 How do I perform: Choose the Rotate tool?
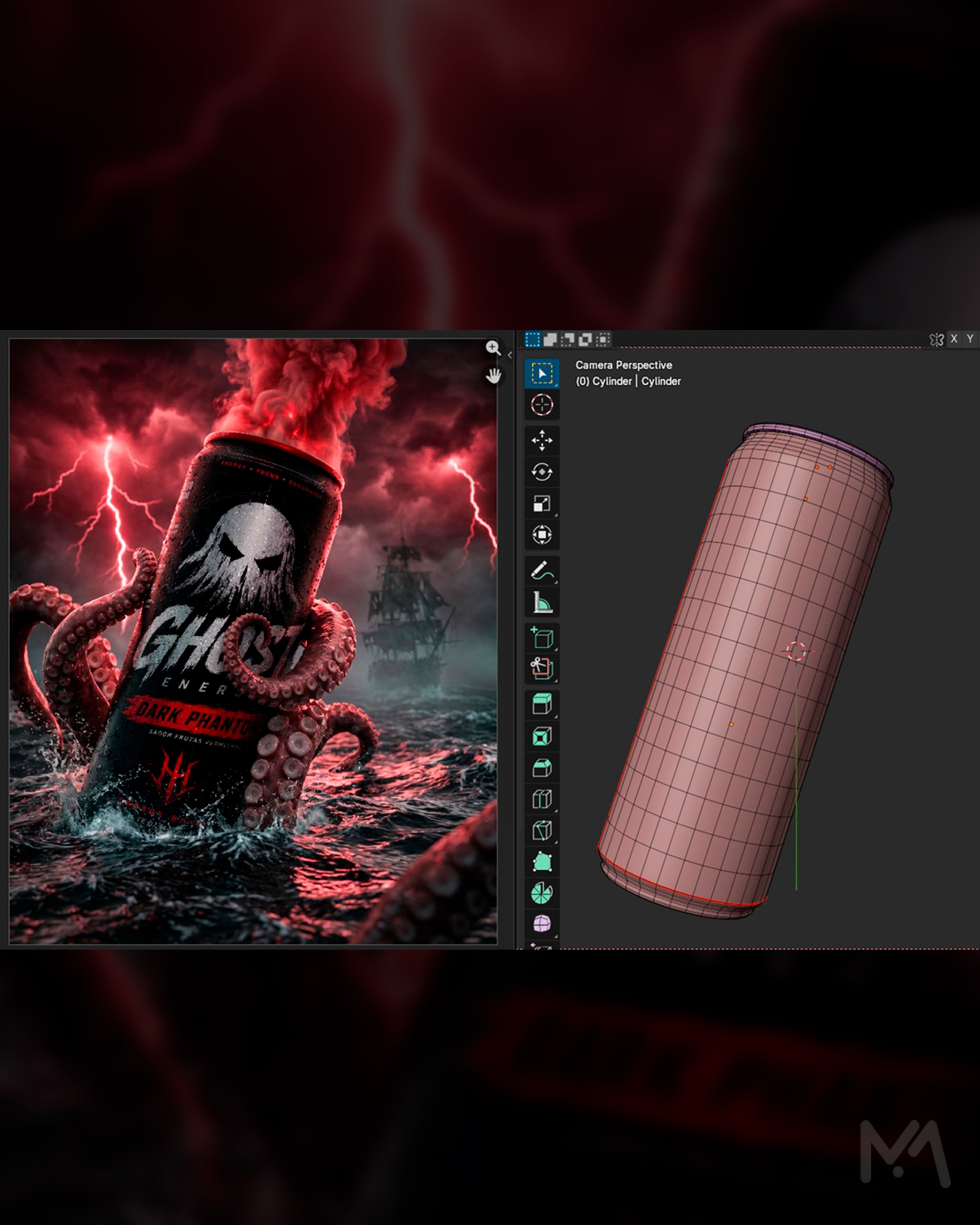coord(541,471)
